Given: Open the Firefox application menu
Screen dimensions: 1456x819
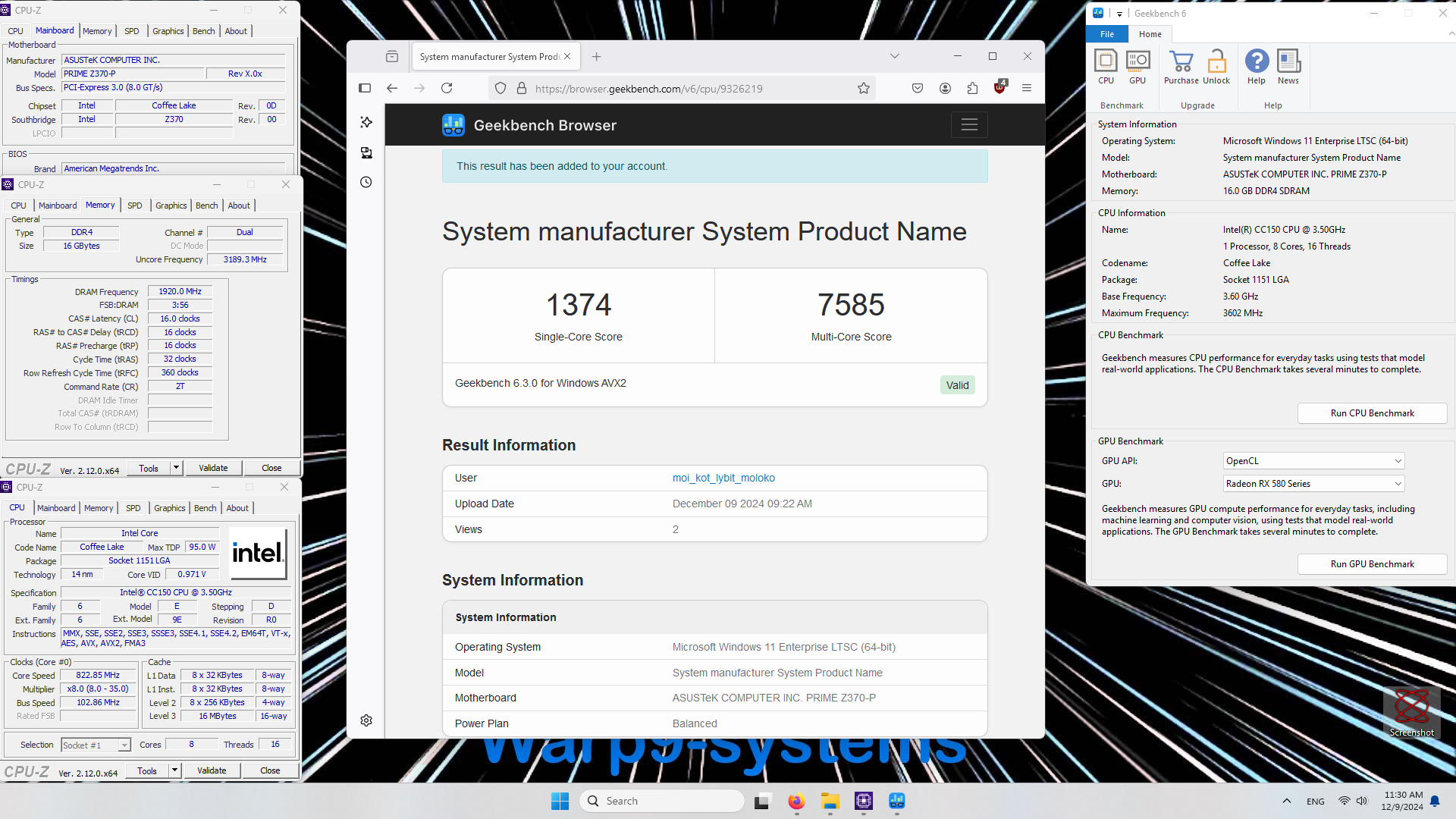Looking at the screenshot, I should [x=1027, y=88].
